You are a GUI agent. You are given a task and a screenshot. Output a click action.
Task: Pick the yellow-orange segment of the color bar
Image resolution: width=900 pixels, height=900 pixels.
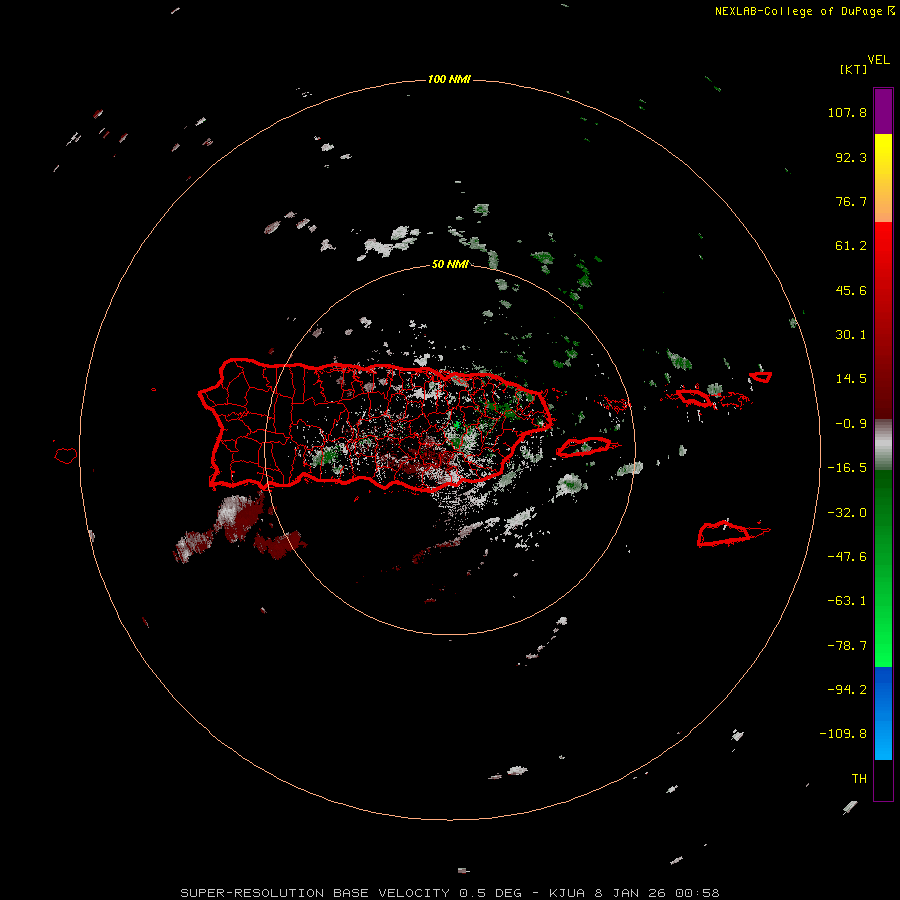click(883, 178)
